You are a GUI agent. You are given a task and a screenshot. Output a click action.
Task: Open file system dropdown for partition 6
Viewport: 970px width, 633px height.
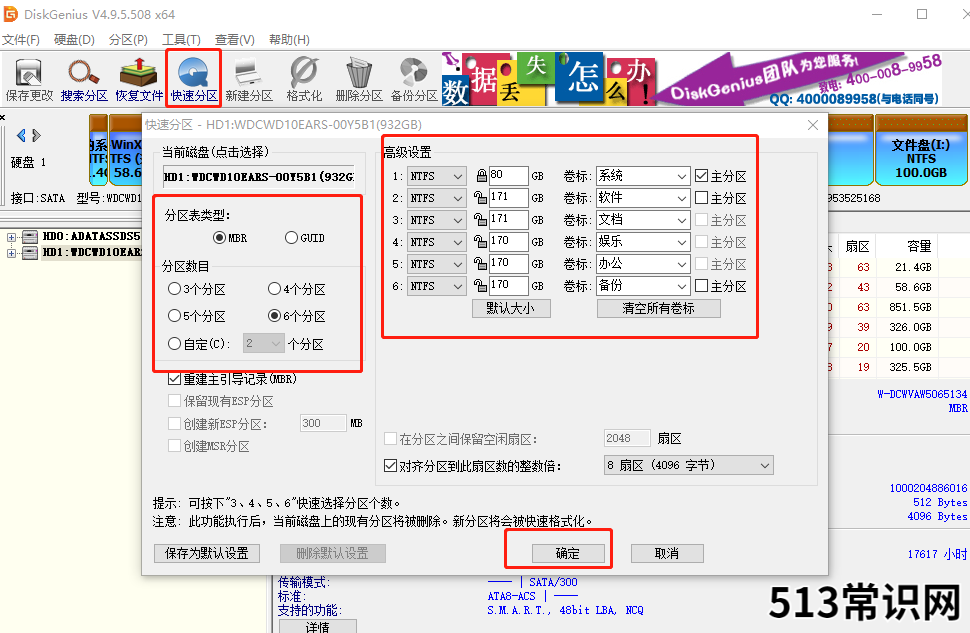click(x=436, y=286)
